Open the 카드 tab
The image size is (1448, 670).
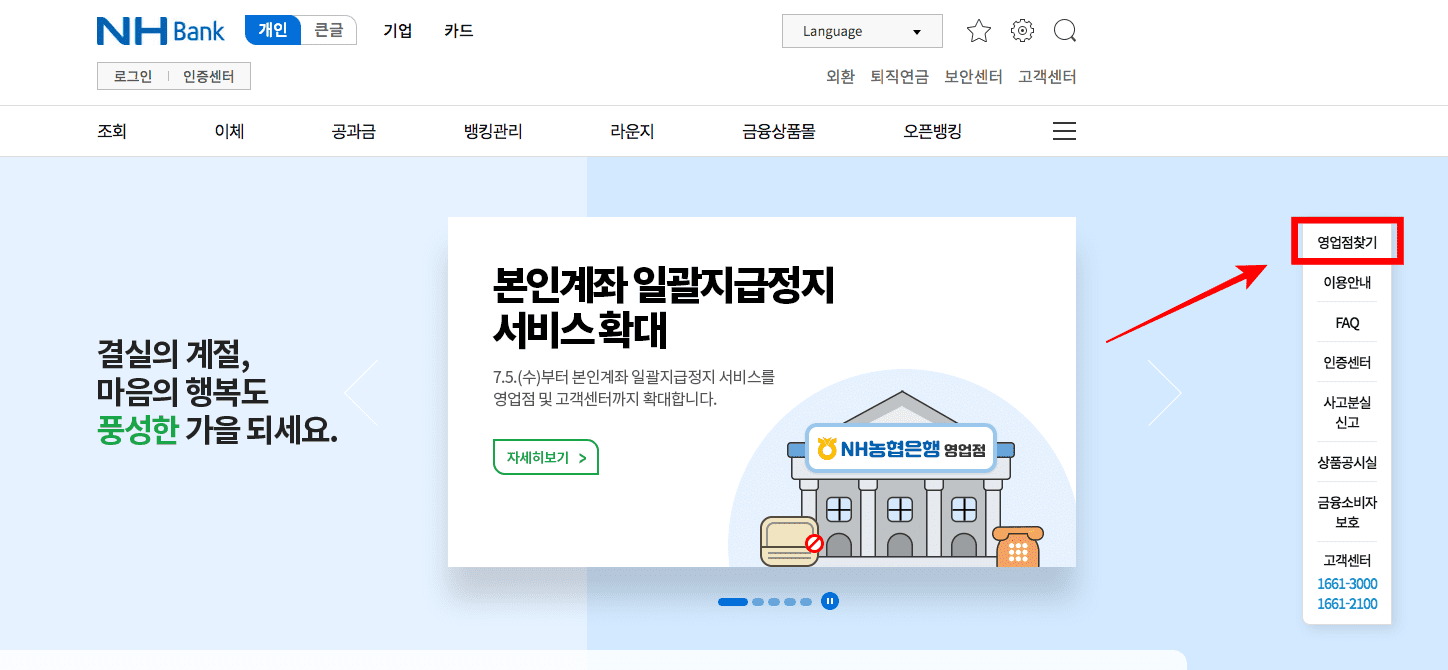tap(459, 31)
